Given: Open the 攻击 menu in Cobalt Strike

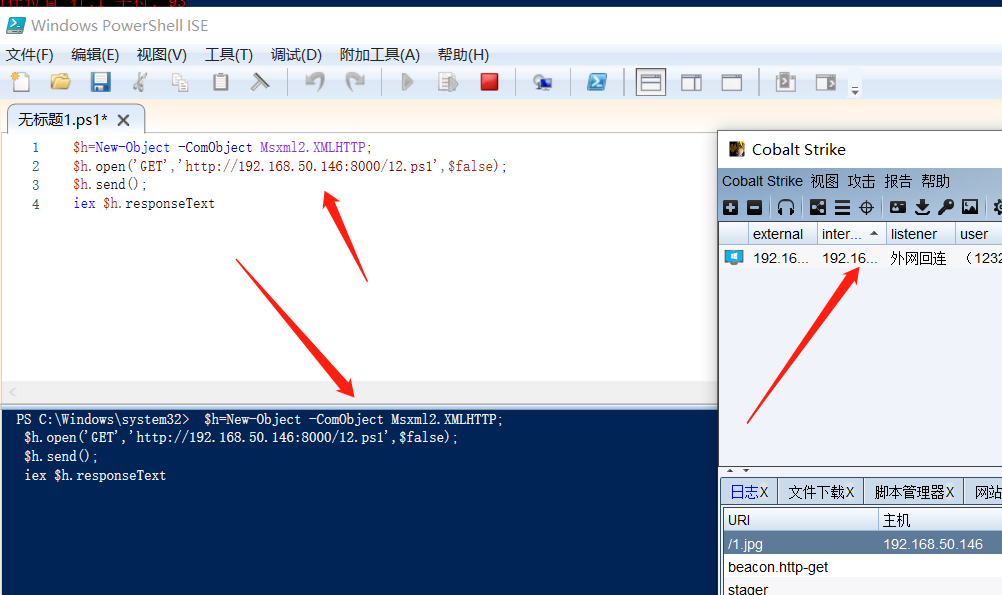Looking at the screenshot, I should (x=861, y=182).
